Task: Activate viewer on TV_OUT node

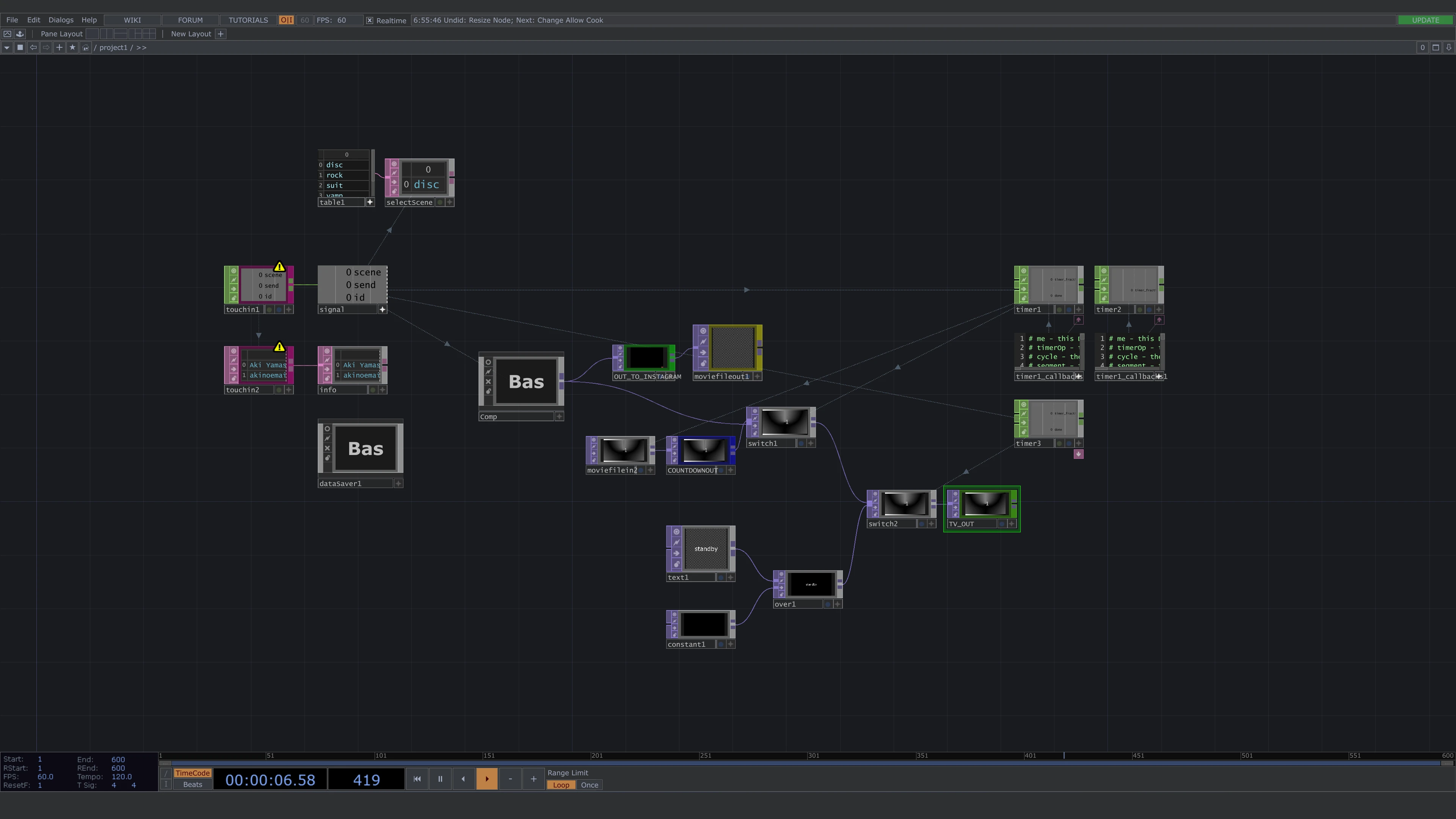Action: click(x=1012, y=524)
